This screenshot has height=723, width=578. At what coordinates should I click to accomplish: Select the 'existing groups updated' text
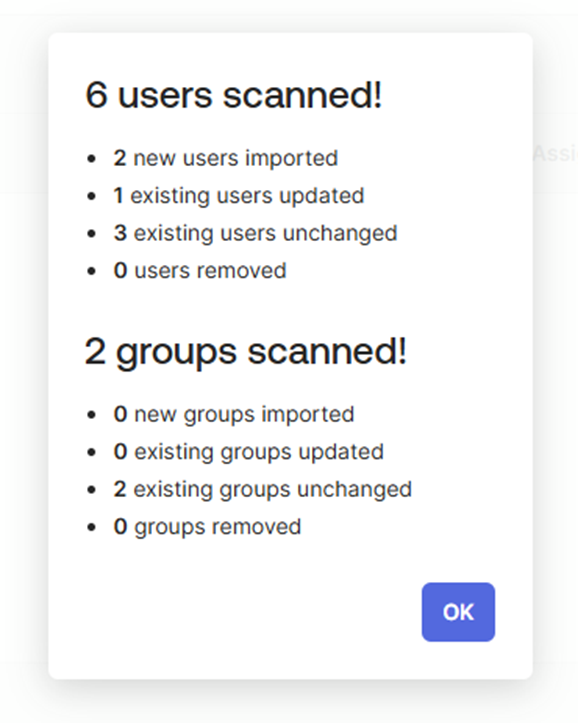[259, 451]
